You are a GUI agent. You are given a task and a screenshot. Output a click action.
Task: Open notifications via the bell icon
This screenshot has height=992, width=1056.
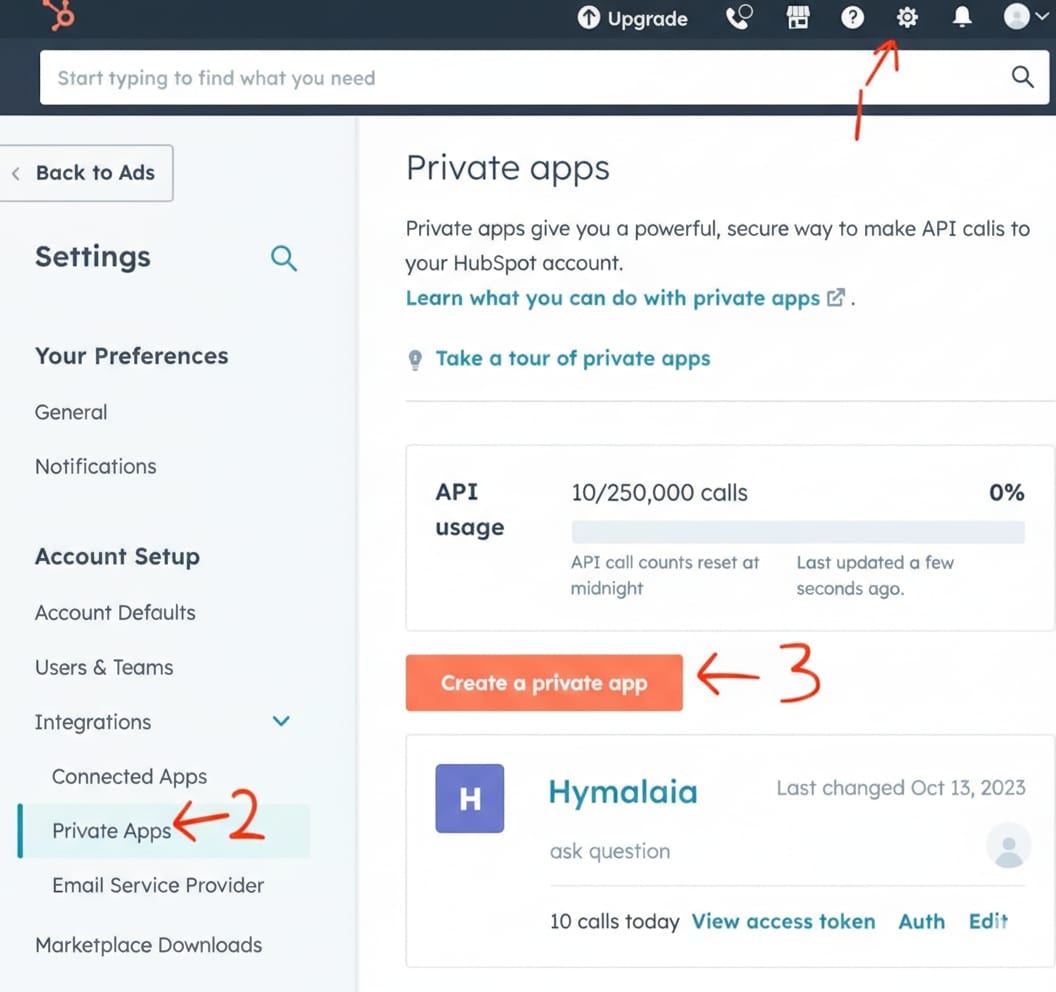pyautogui.click(x=961, y=18)
